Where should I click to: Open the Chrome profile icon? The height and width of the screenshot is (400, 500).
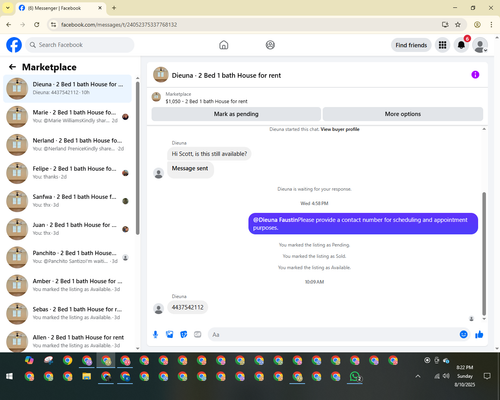(477, 24)
